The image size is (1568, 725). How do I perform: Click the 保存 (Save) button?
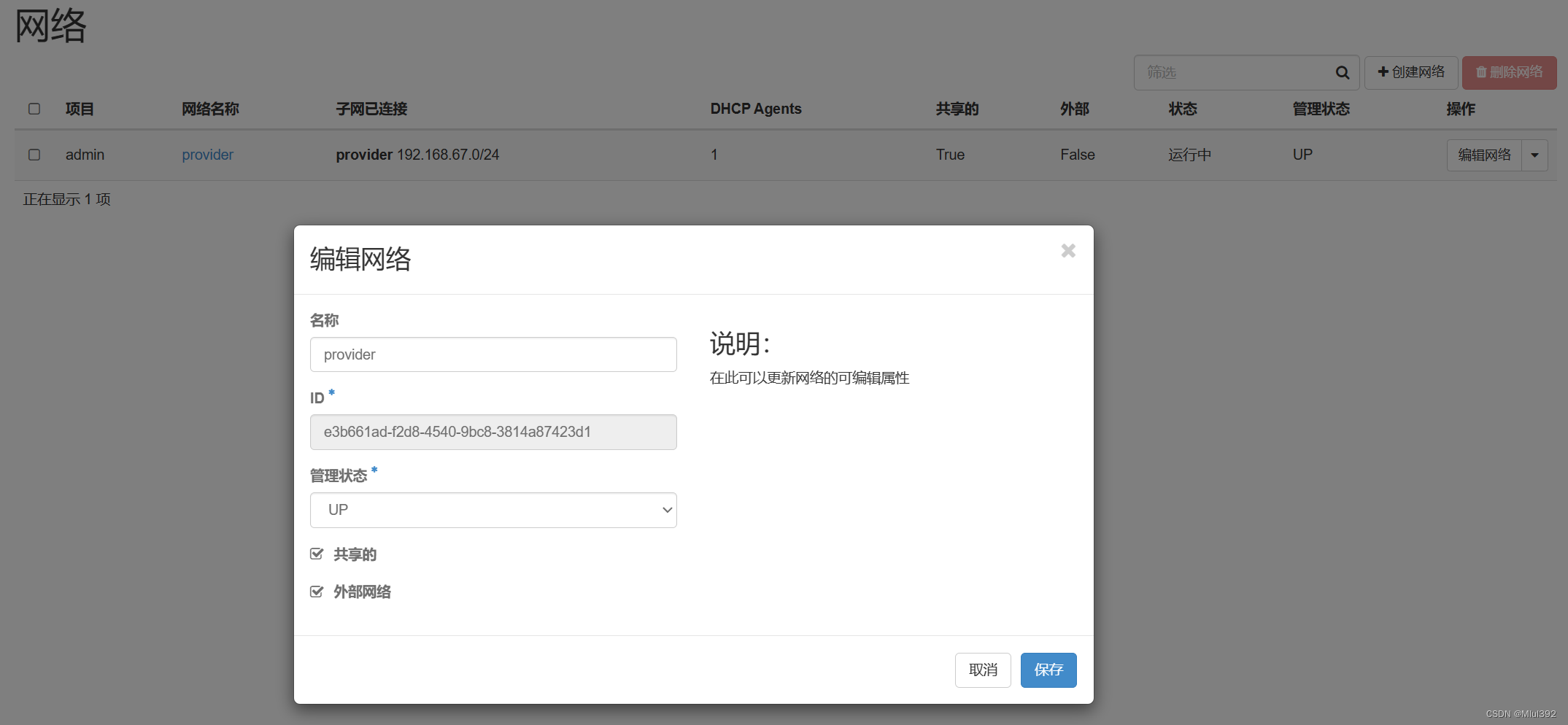[x=1048, y=670]
